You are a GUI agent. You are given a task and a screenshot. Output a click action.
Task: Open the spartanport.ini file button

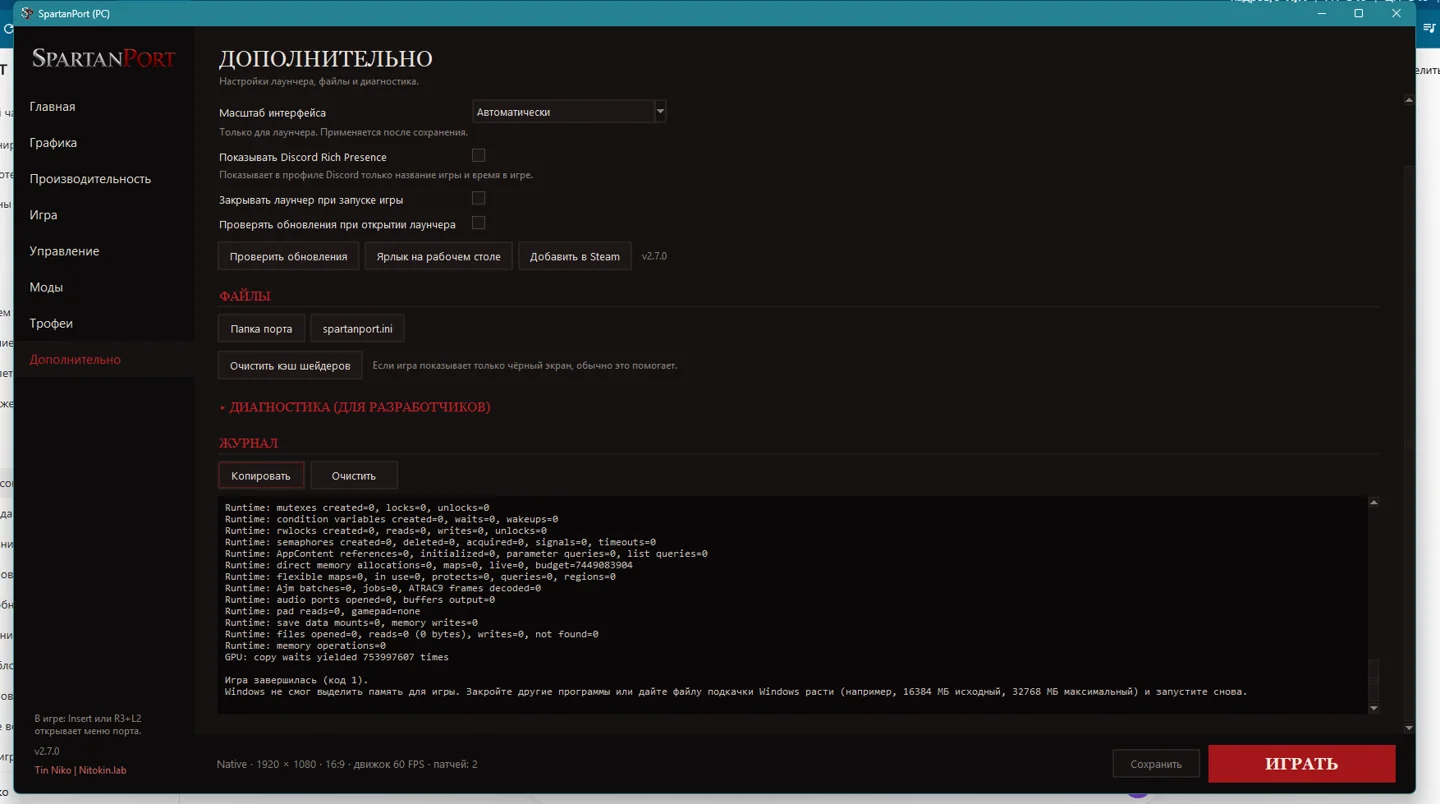[358, 329]
